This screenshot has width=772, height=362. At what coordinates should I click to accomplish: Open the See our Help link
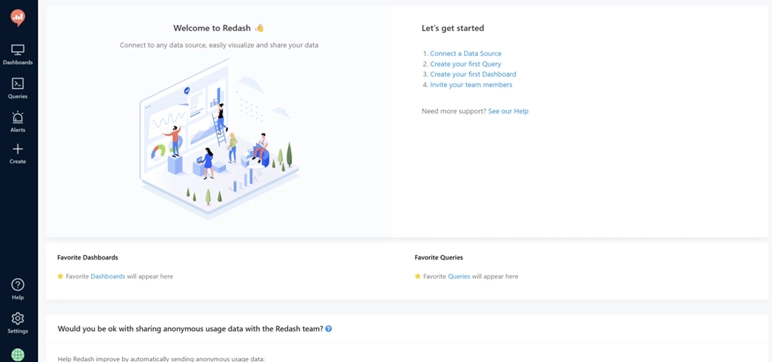[x=508, y=111]
